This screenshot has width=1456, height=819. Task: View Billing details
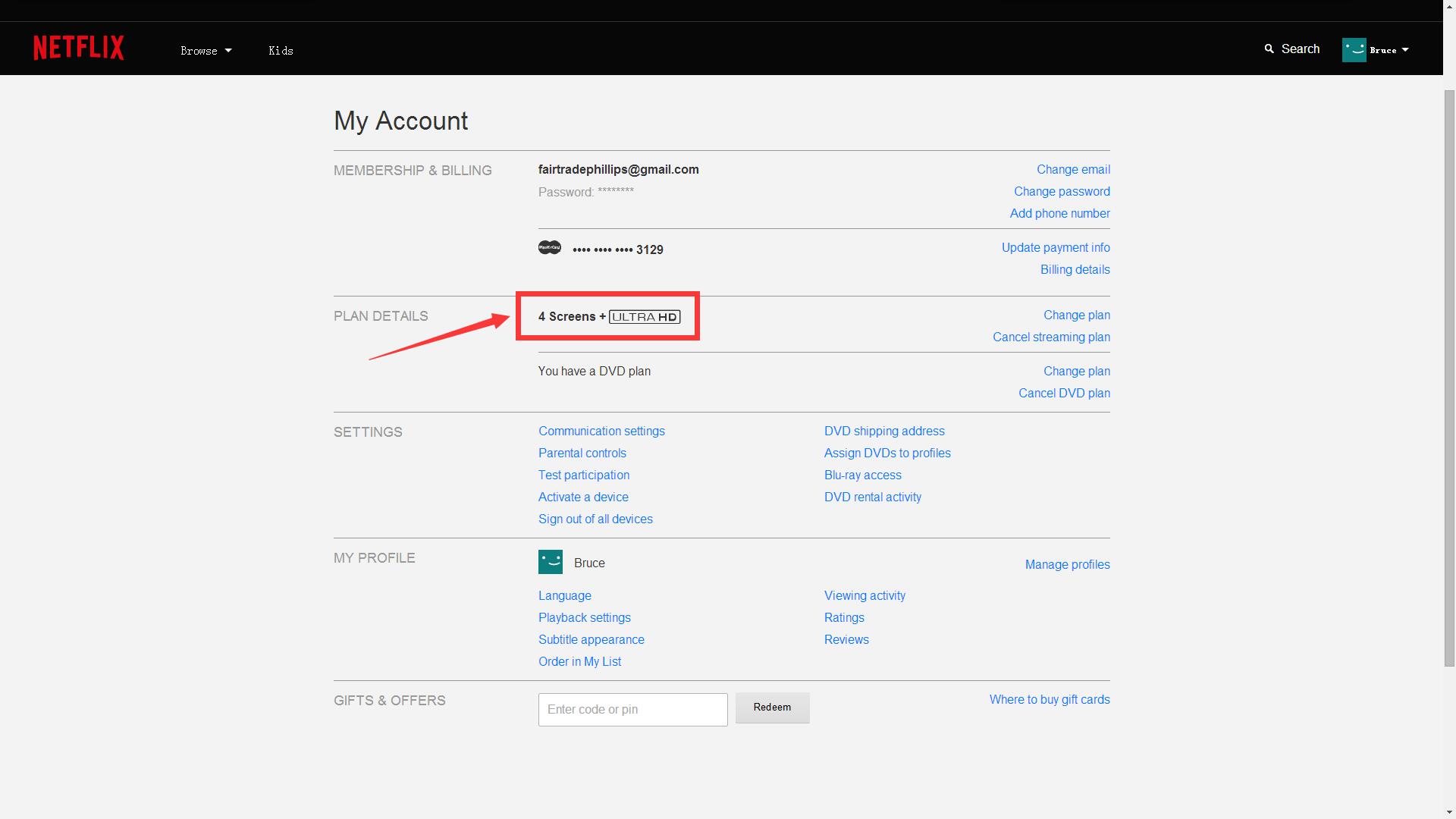click(1075, 269)
